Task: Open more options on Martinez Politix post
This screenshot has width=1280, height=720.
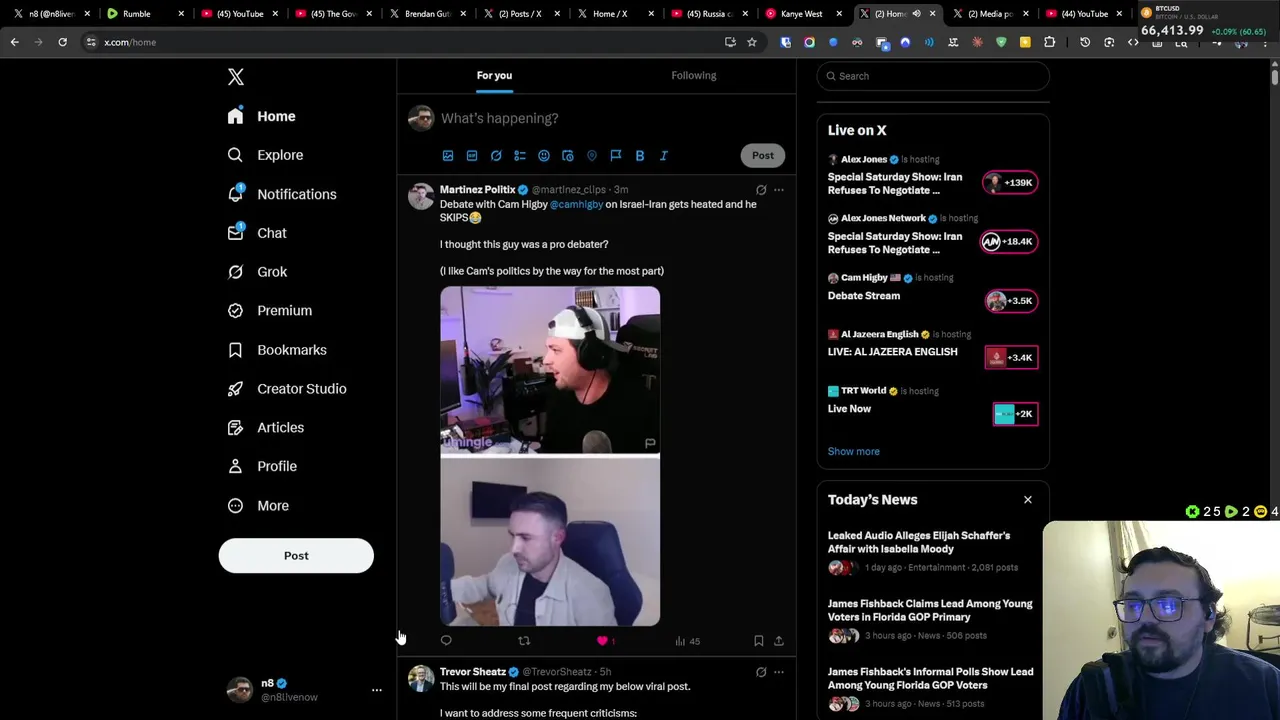Action: tap(779, 190)
